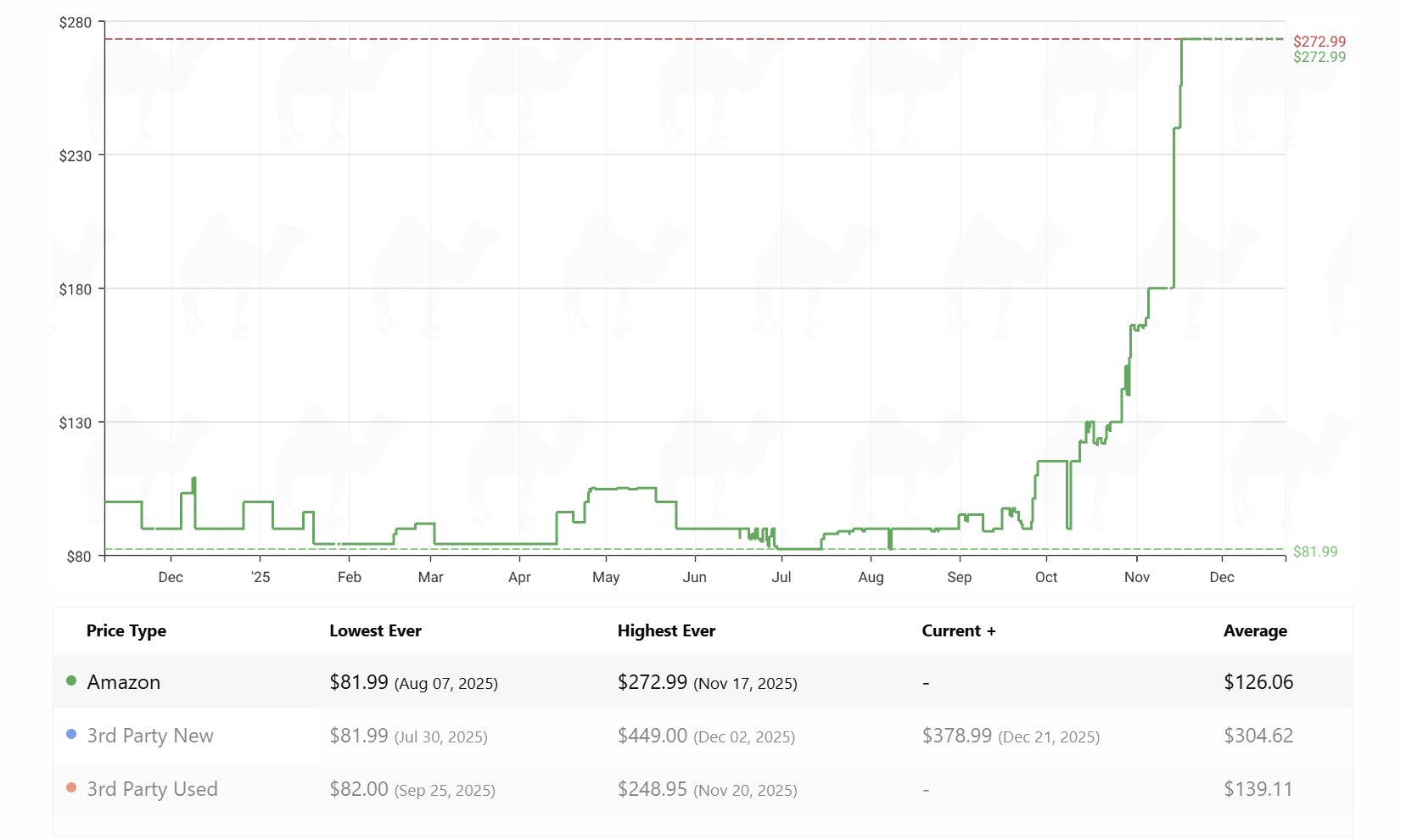The width and height of the screenshot is (1406, 840).
Task: Click the Price Type column header
Action: tap(126, 630)
